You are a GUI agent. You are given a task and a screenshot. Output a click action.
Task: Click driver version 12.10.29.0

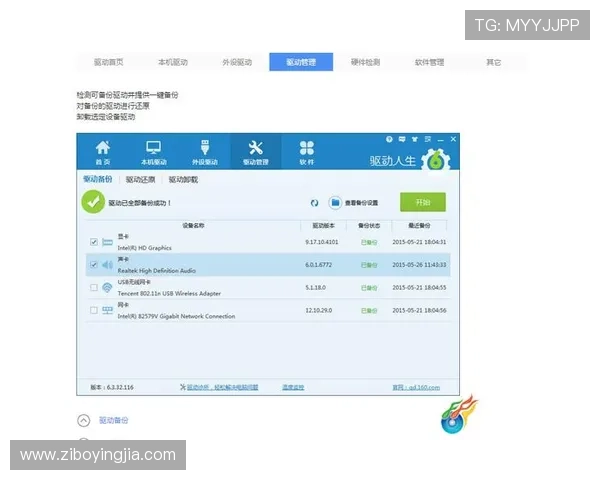pyautogui.click(x=319, y=310)
